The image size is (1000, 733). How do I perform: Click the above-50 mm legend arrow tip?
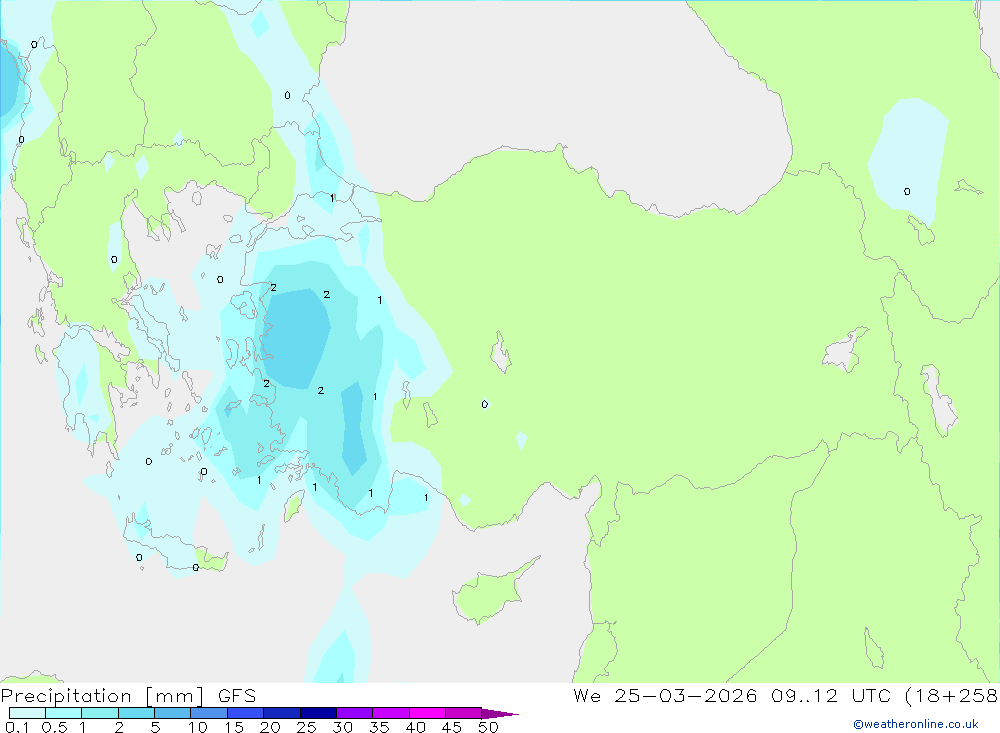499,713
